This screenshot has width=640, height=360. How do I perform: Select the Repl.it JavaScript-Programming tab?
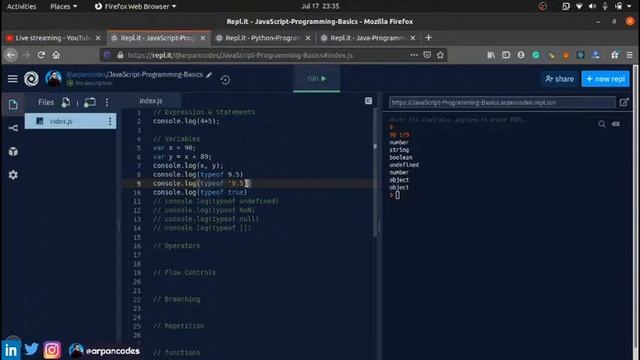158,38
